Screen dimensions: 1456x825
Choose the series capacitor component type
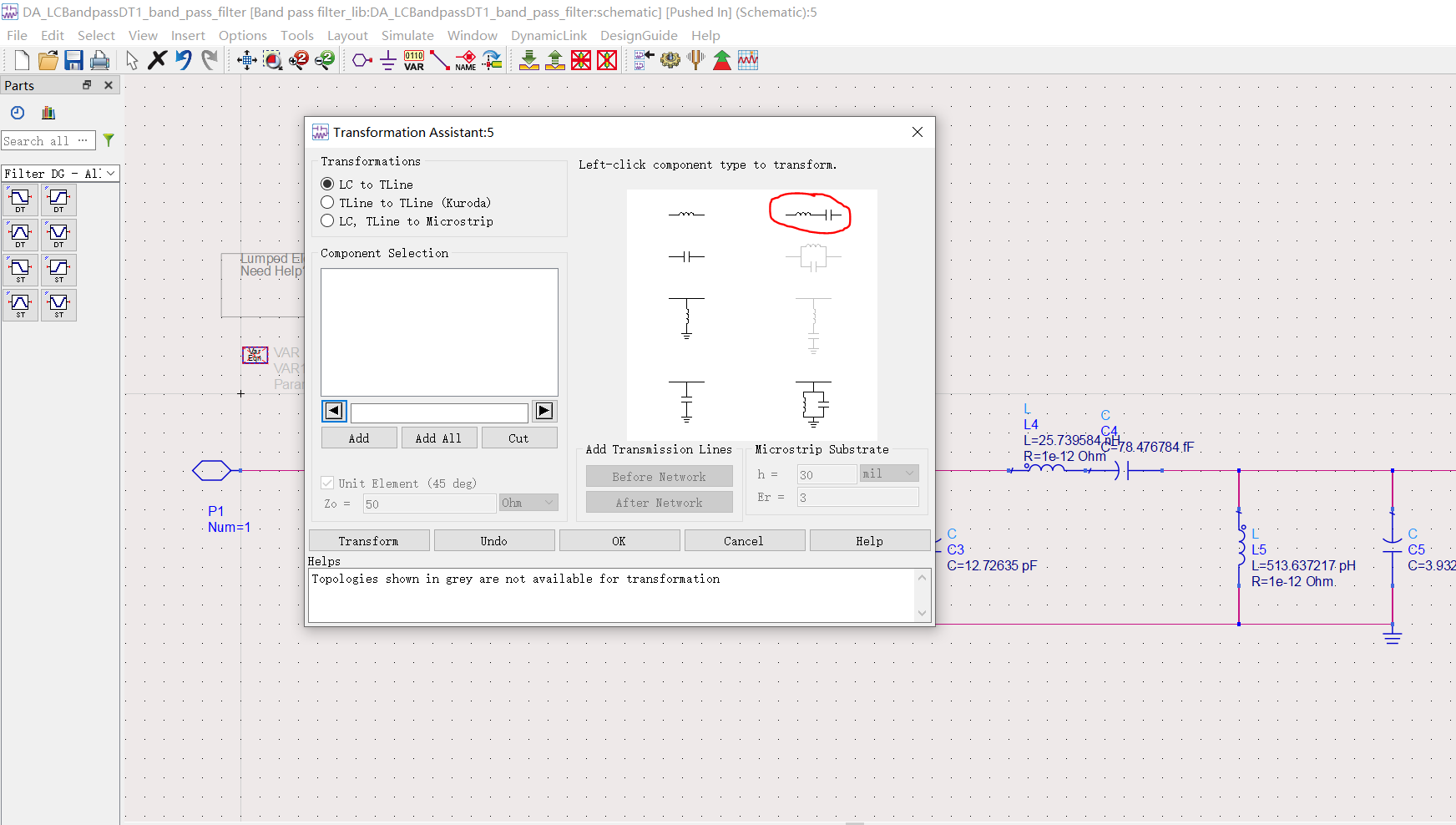pyautogui.click(x=686, y=256)
